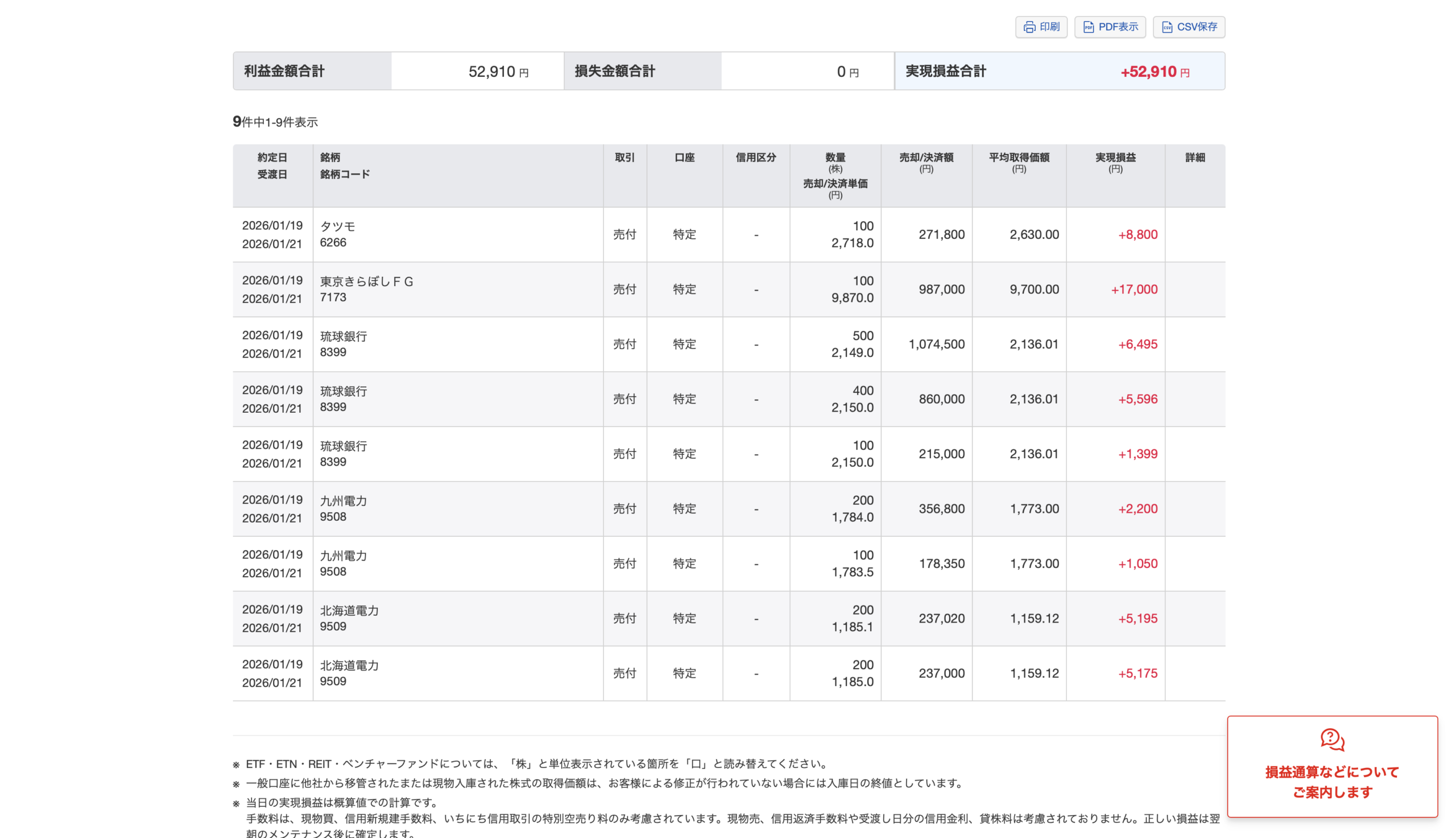Click the 約定日 column header
This screenshot has width=1456, height=838.
click(272, 157)
